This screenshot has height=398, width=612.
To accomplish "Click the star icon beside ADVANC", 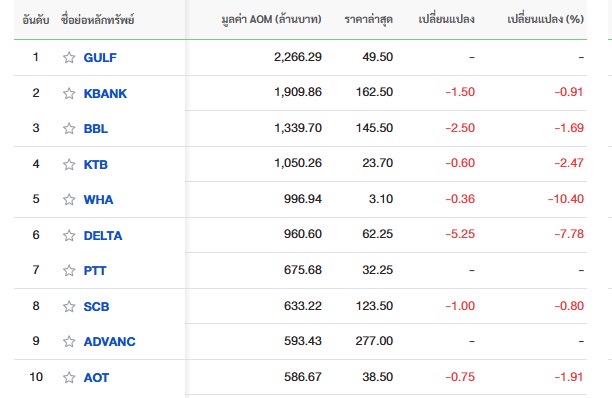I will 69,341.
